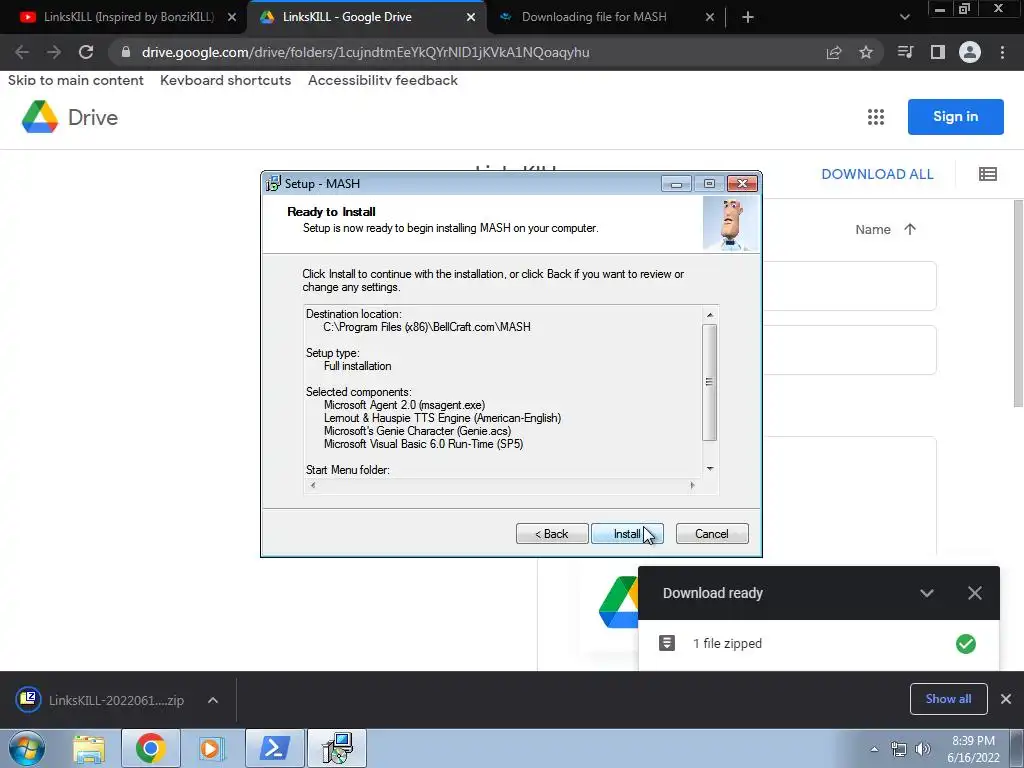Open the Chrome three-dot menu

(x=1002, y=52)
